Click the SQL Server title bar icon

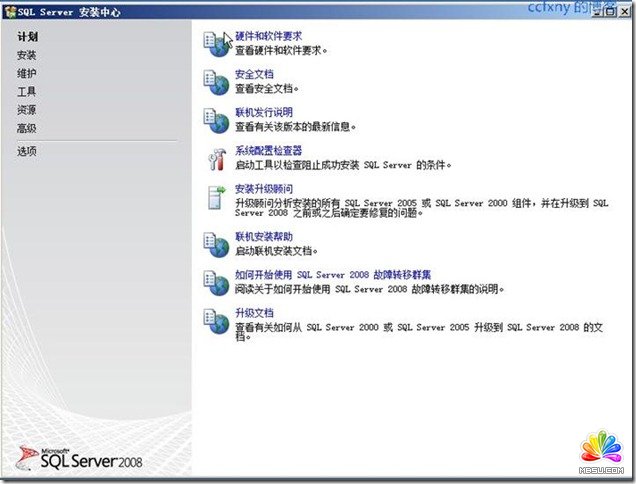[10, 9]
